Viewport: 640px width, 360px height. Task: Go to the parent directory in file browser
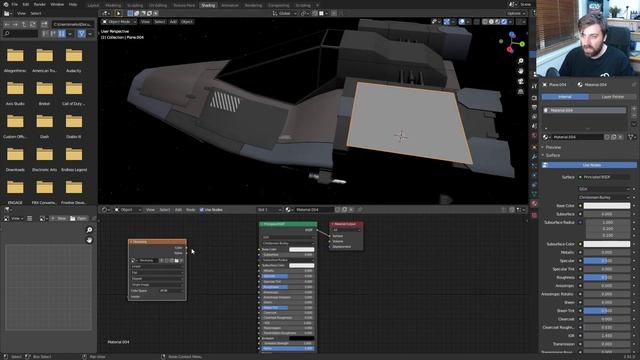tap(24, 24)
